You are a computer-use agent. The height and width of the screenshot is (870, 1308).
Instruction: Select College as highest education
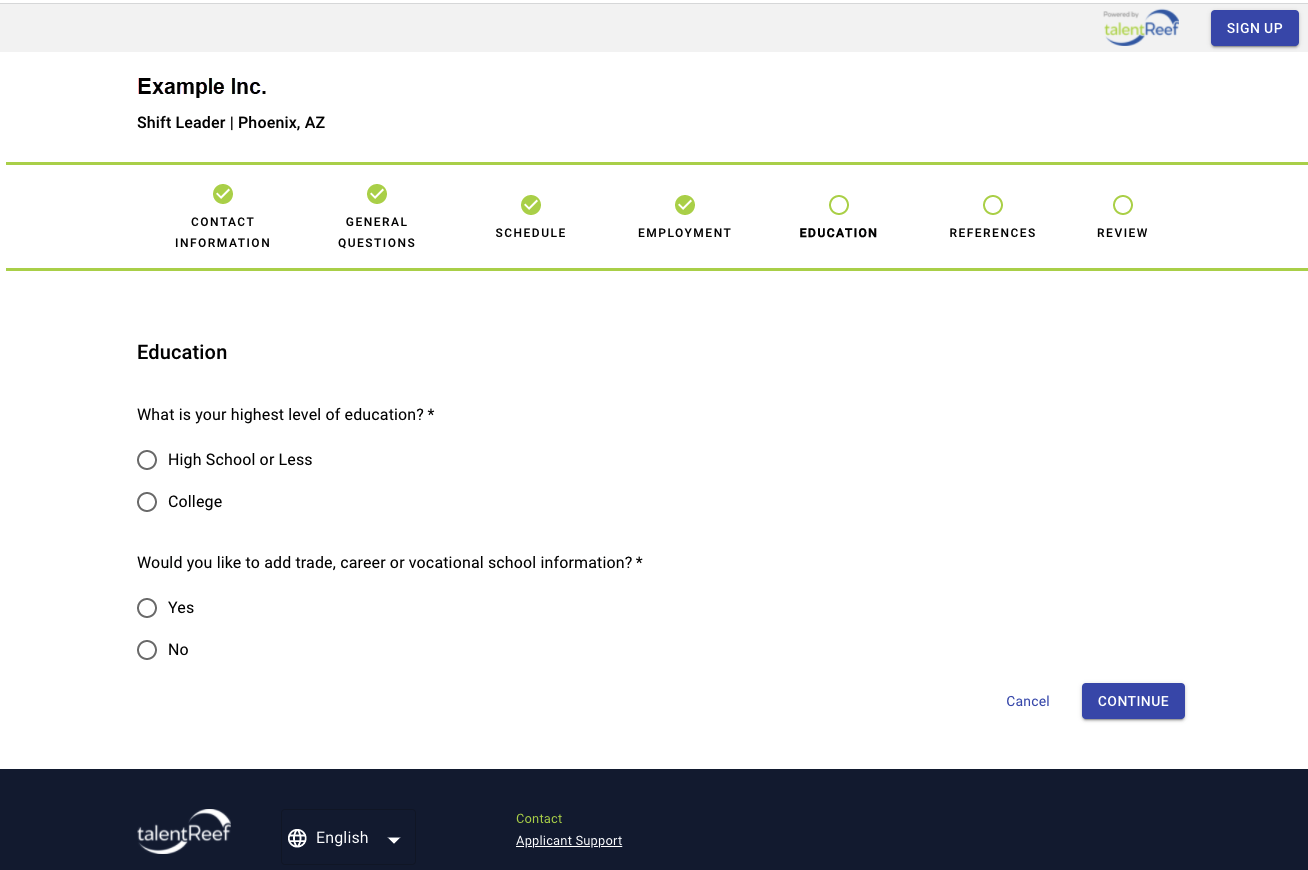point(147,502)
